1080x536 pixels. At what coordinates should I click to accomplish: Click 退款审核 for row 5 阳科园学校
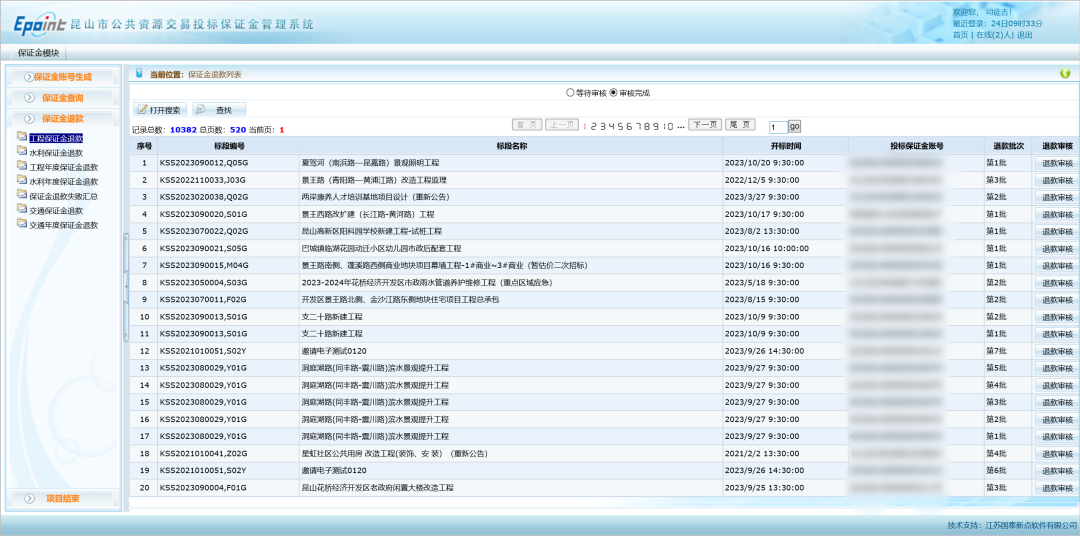[1057, 231]
